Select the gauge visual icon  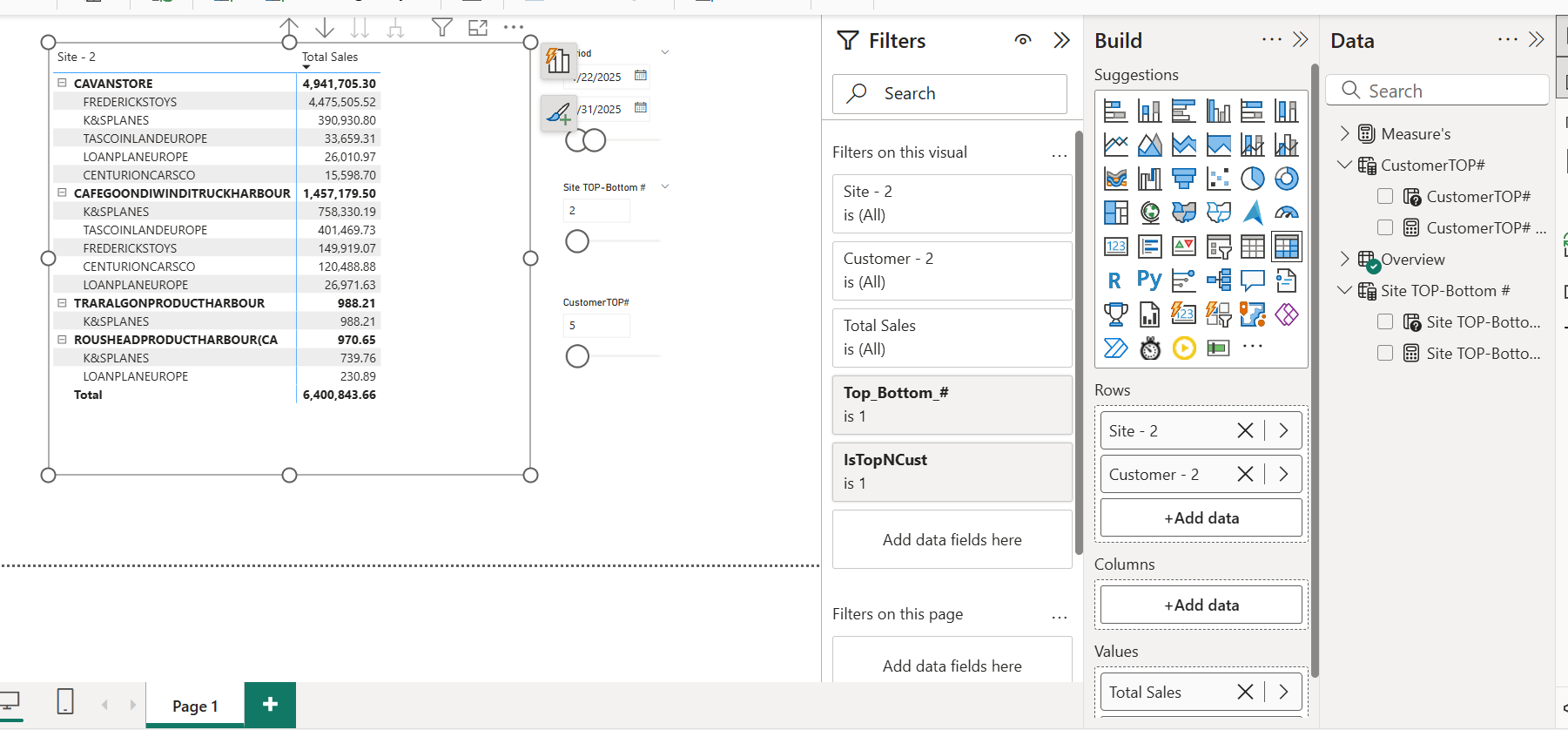pos(1286,213)
